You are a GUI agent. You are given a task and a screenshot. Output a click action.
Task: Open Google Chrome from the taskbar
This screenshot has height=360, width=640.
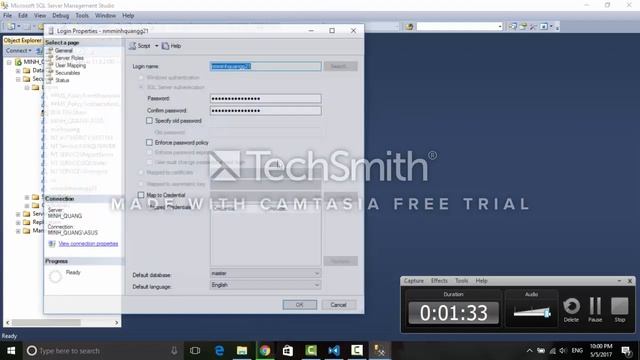[x=265, y=351]
